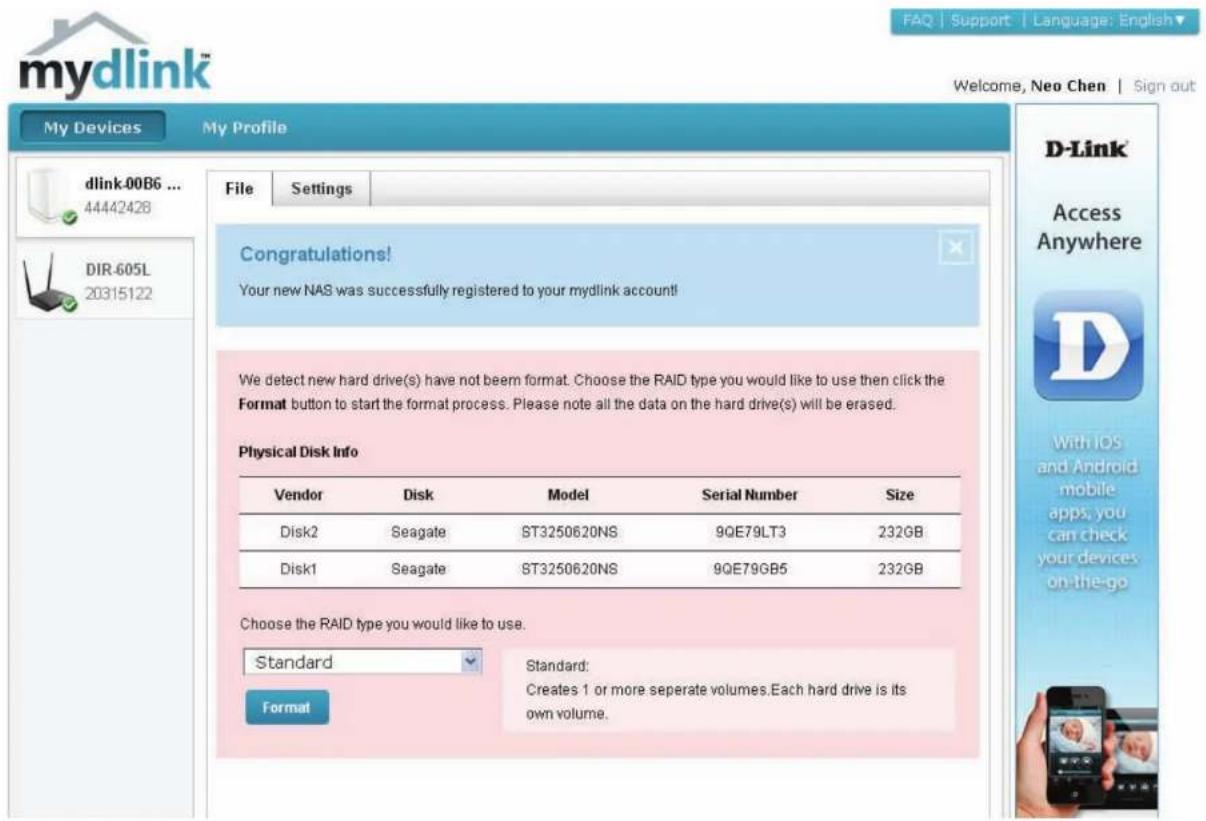This screenshot has height=821, width=1206.
Task: Open the RAID type Standard dropdown
Action: [362, 662]
